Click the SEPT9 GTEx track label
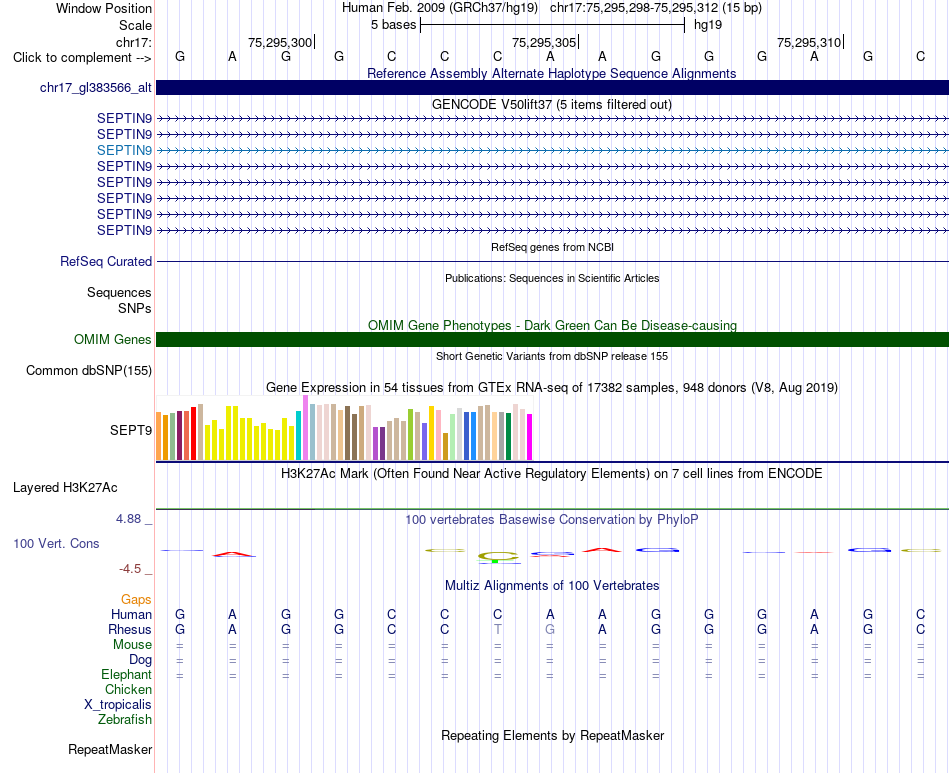This screenshot has height=773, width=950. [131, 430]
